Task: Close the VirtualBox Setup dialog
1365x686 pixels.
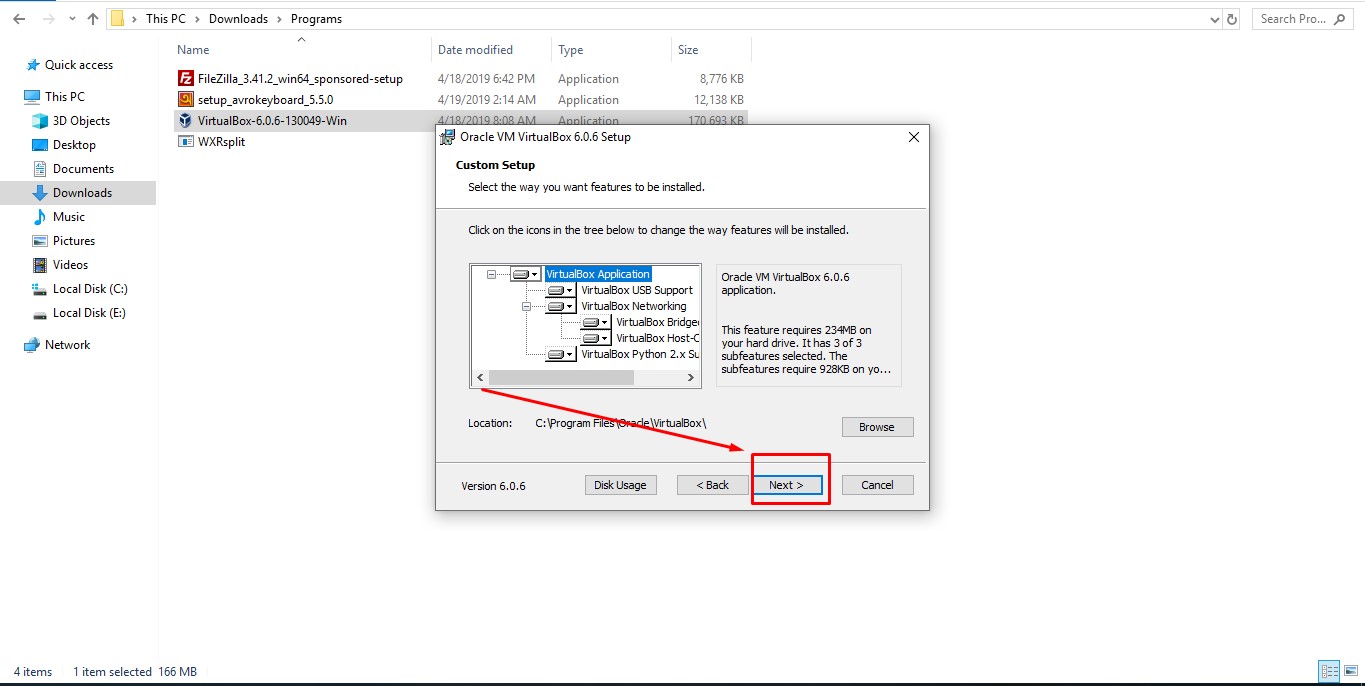Action: click(913, 137)
